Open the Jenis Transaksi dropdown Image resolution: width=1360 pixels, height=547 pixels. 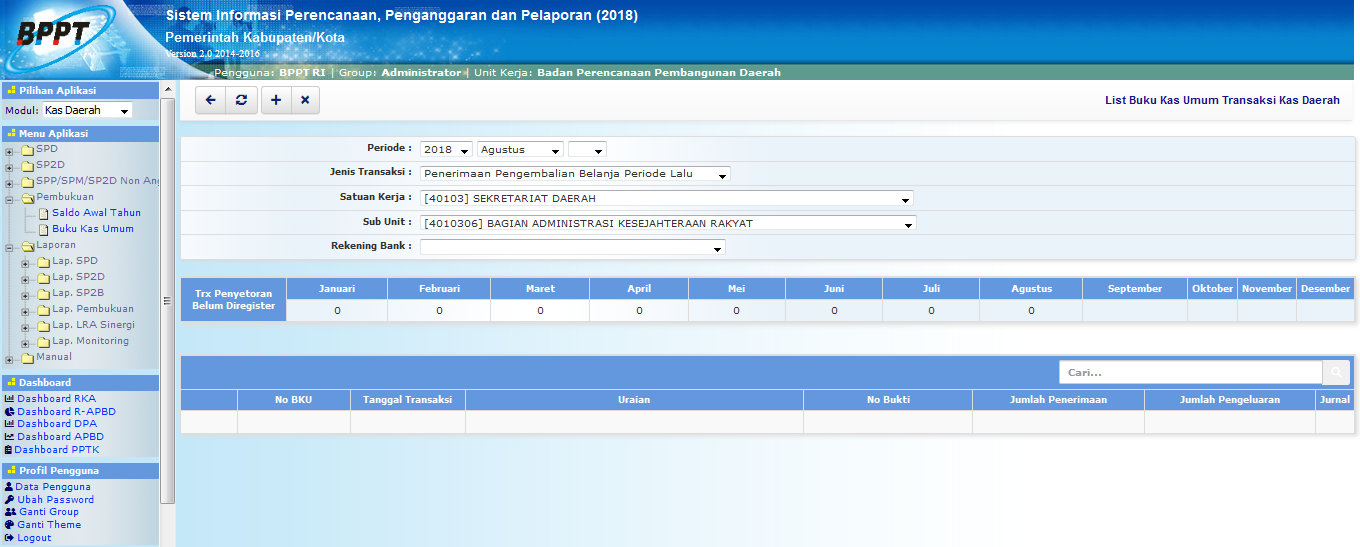[575, 174]
